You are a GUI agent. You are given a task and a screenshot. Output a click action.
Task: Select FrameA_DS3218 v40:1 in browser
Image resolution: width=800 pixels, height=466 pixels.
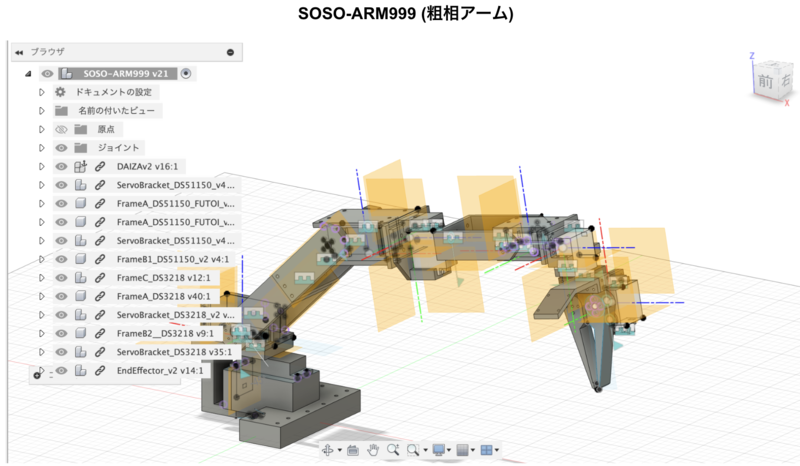pos(163,296)
